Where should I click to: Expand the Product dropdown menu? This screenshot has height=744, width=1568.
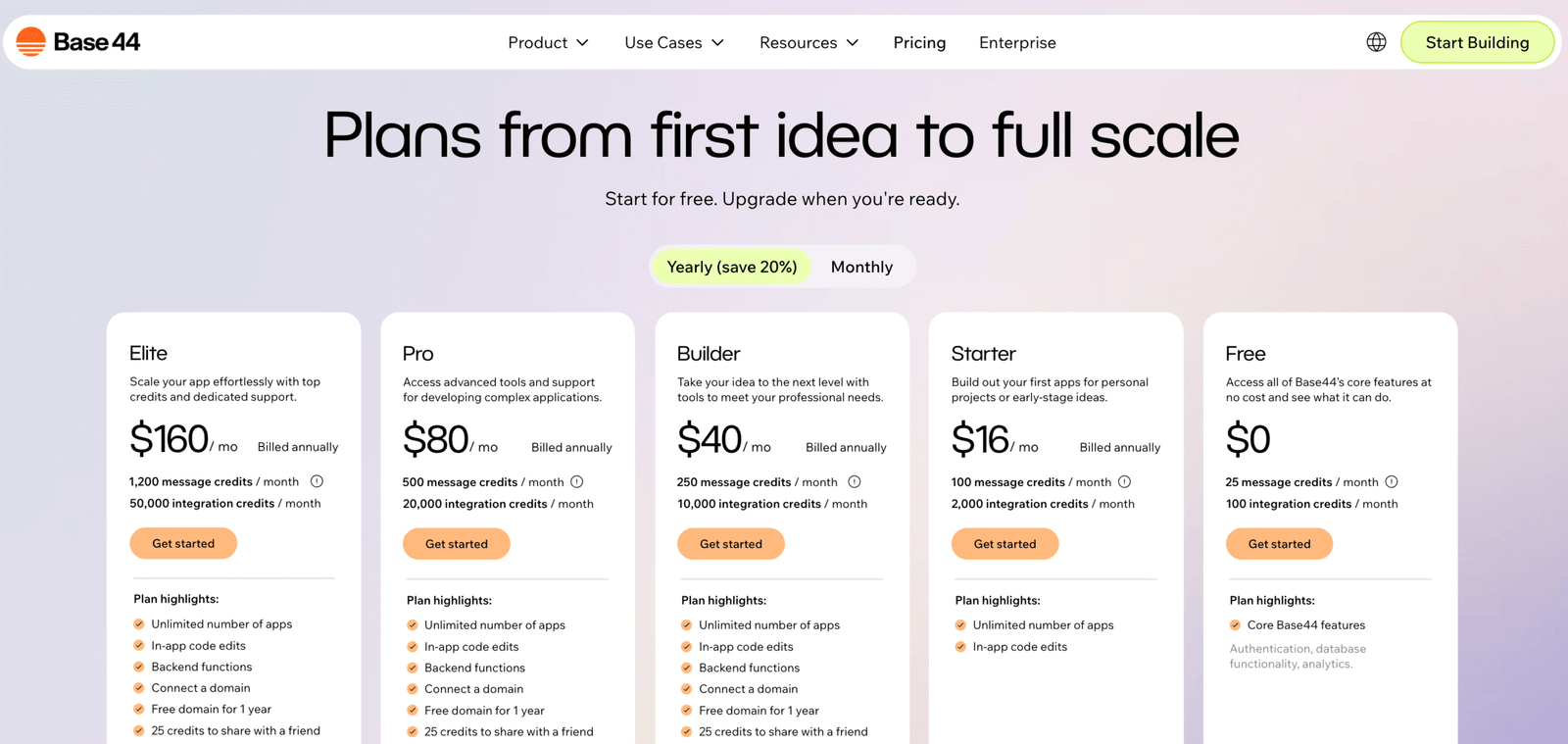(548, 43)
